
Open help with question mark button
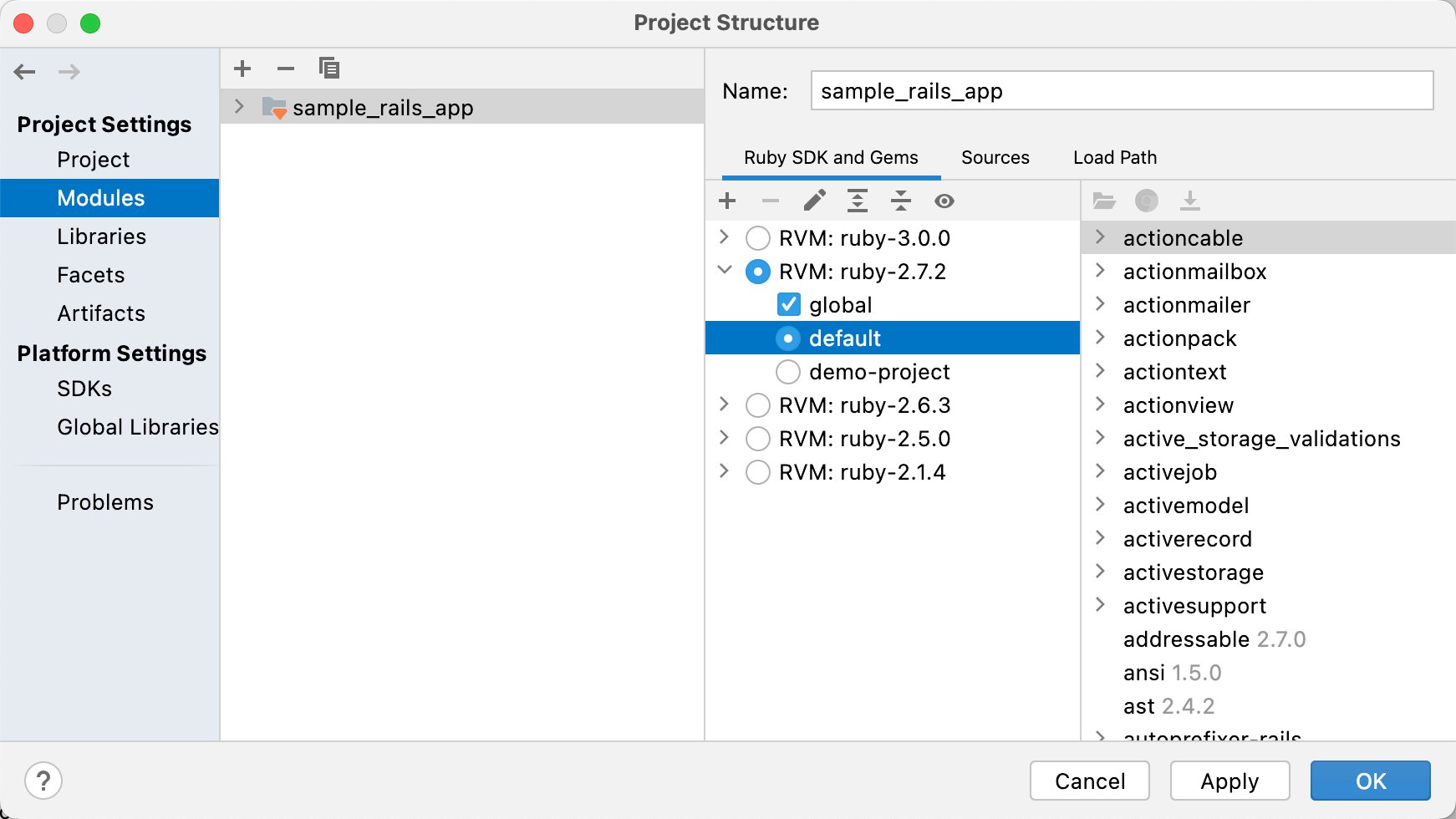[43, 781]
